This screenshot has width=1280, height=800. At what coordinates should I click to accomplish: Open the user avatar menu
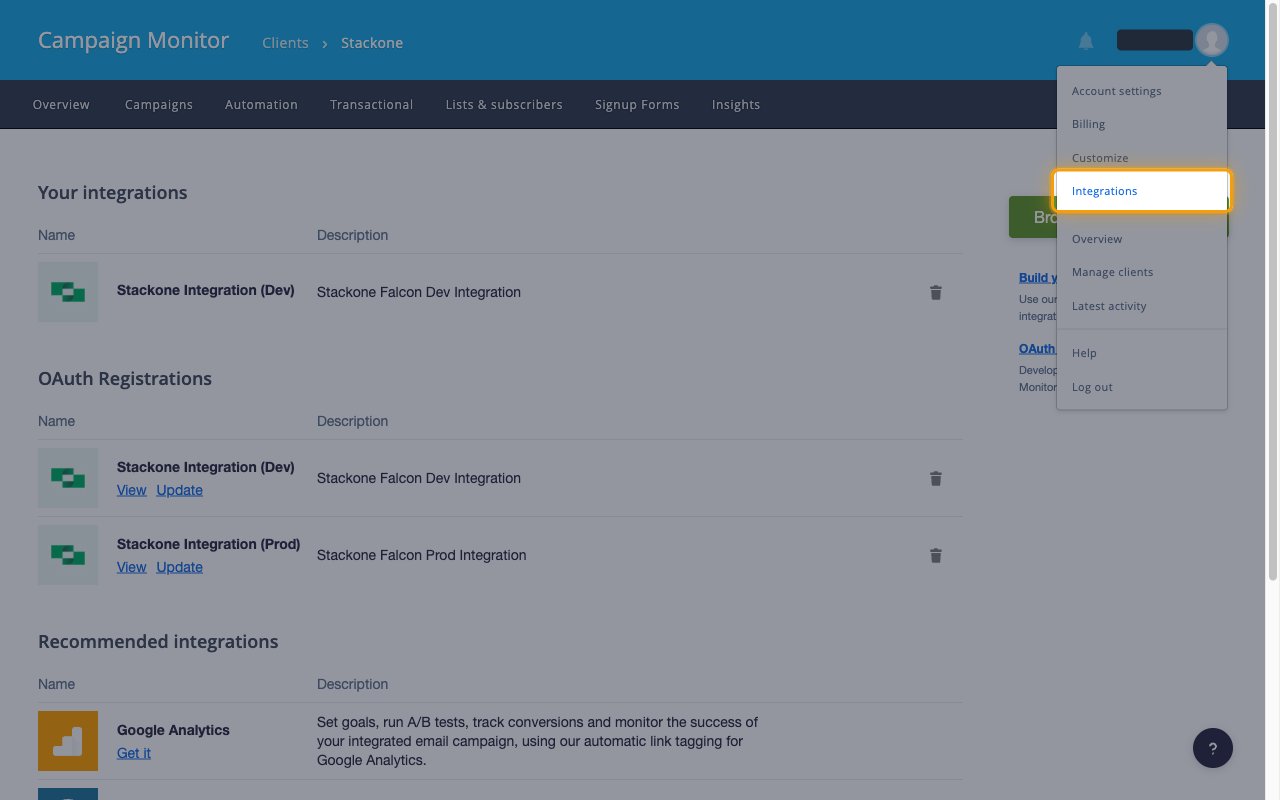1212,40
